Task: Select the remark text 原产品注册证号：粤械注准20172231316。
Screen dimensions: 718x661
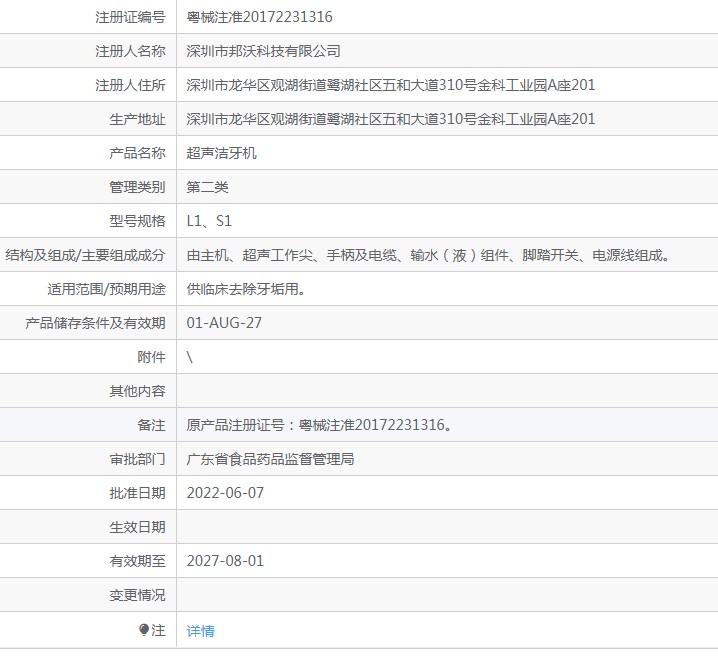Action: tap(320, 425)
